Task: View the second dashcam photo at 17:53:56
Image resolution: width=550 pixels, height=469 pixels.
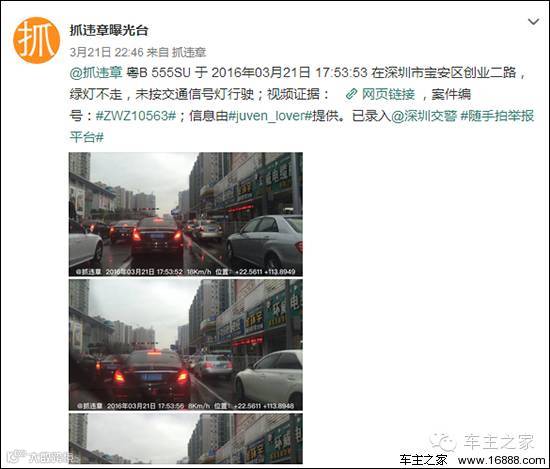Action: tap(186, 344)
